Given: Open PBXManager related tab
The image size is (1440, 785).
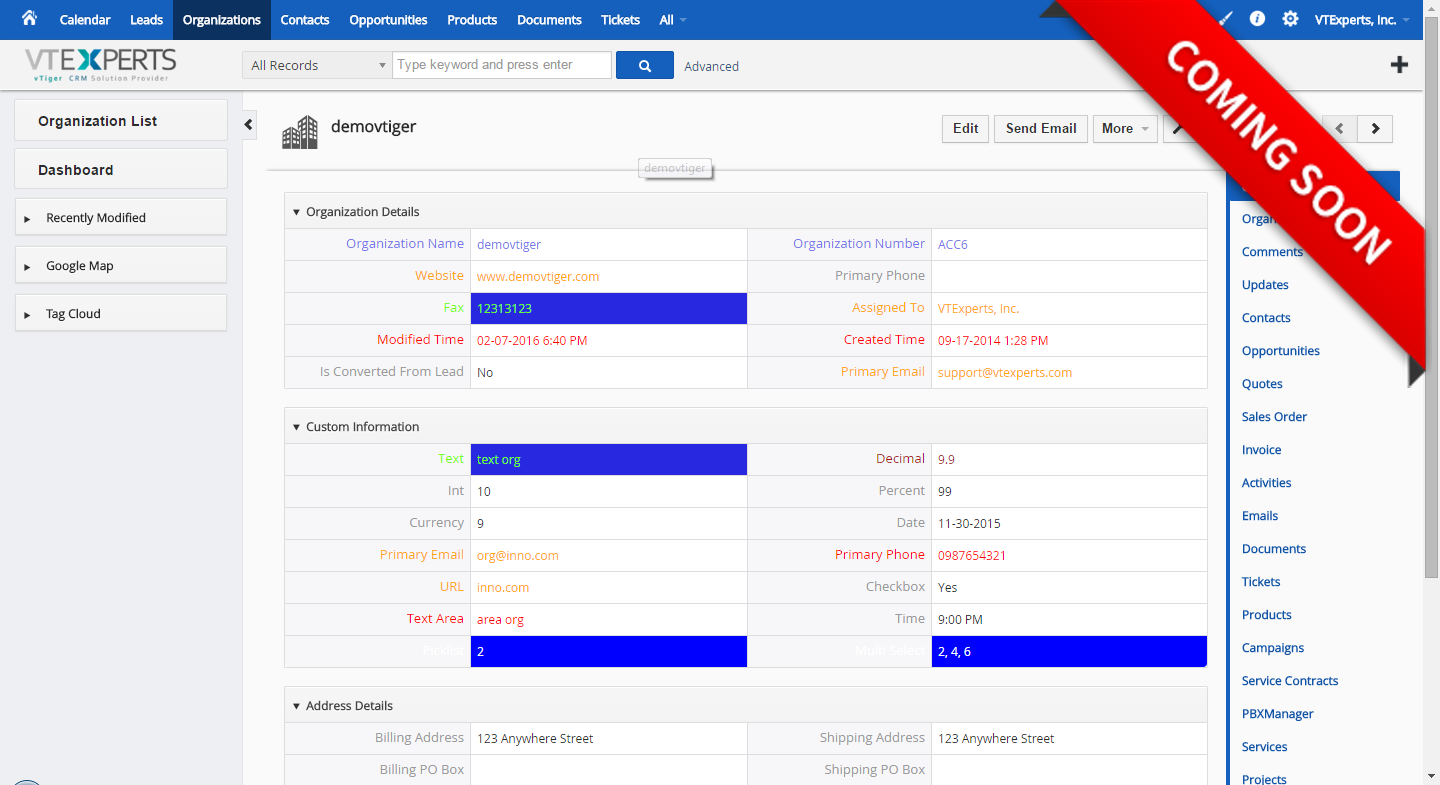Looking at the screenshot, I should pyautogui.click(x=1278, y=714).
